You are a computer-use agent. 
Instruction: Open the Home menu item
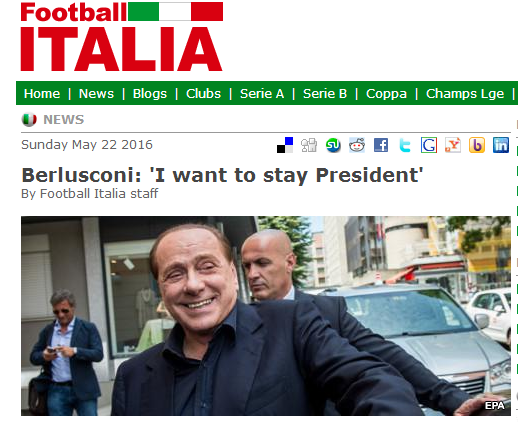tap(42, 94)
